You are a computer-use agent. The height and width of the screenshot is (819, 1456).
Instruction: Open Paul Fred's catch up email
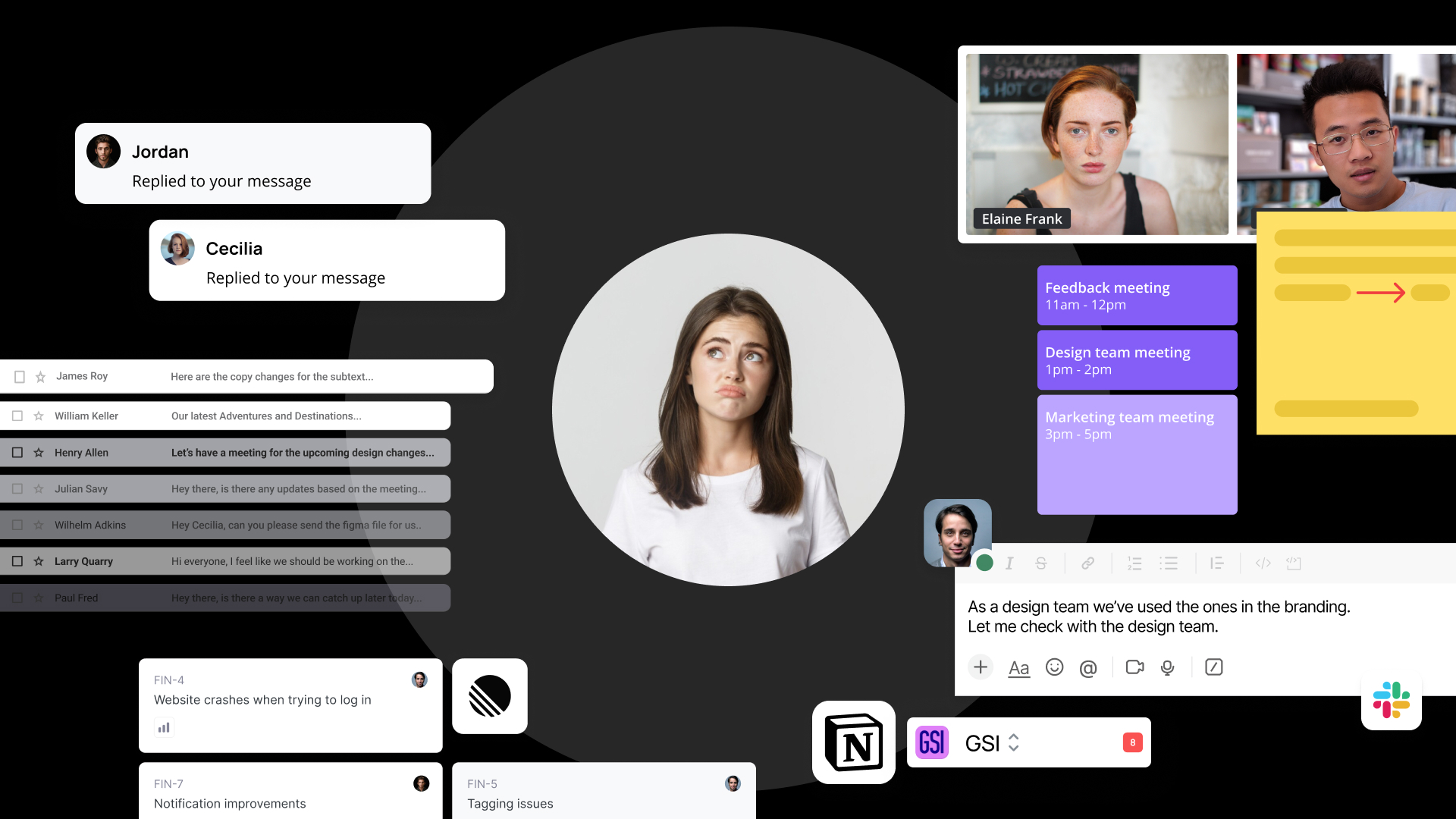click(225, 598)
